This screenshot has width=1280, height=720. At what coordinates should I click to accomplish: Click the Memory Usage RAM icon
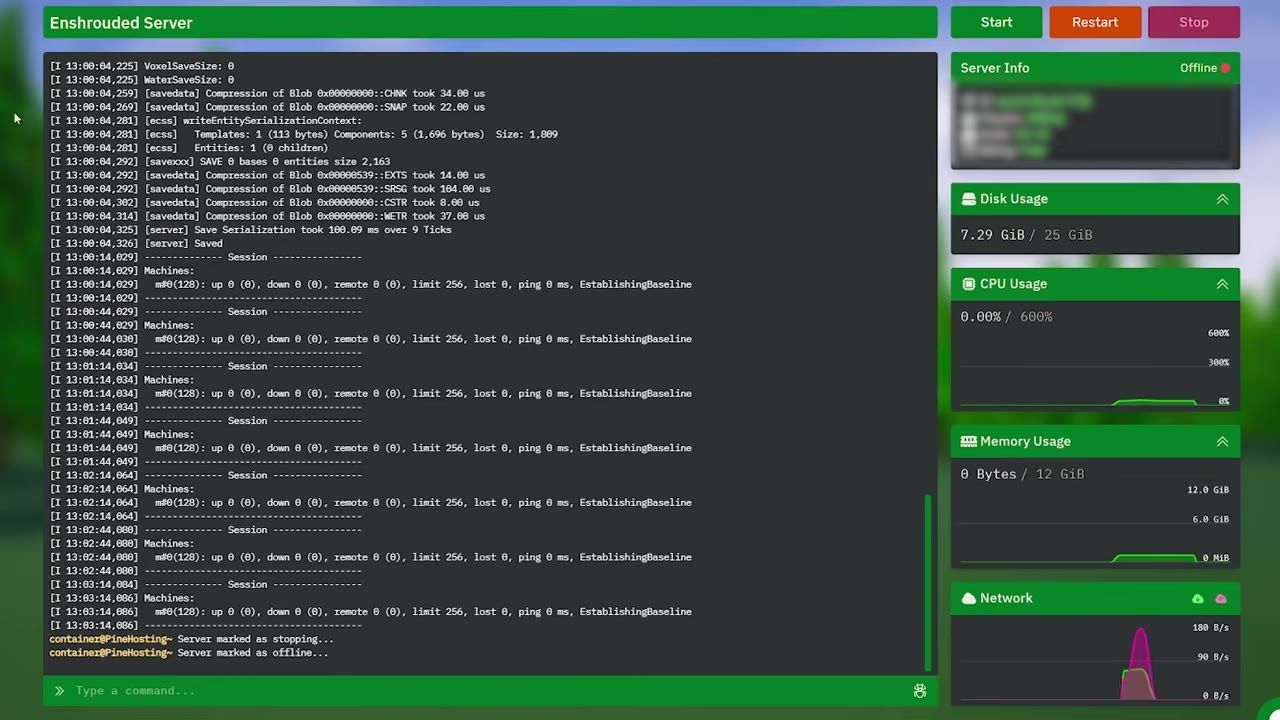tap(968, 441)
